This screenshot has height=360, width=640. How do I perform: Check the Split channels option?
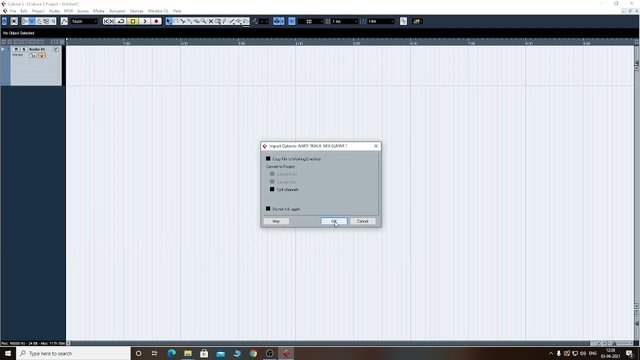pyautogui.click(x=272, y=189)
